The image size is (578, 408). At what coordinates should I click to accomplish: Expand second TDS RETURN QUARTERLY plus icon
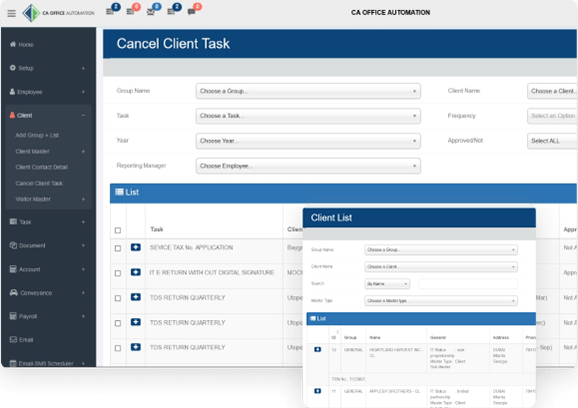[136, 322]
